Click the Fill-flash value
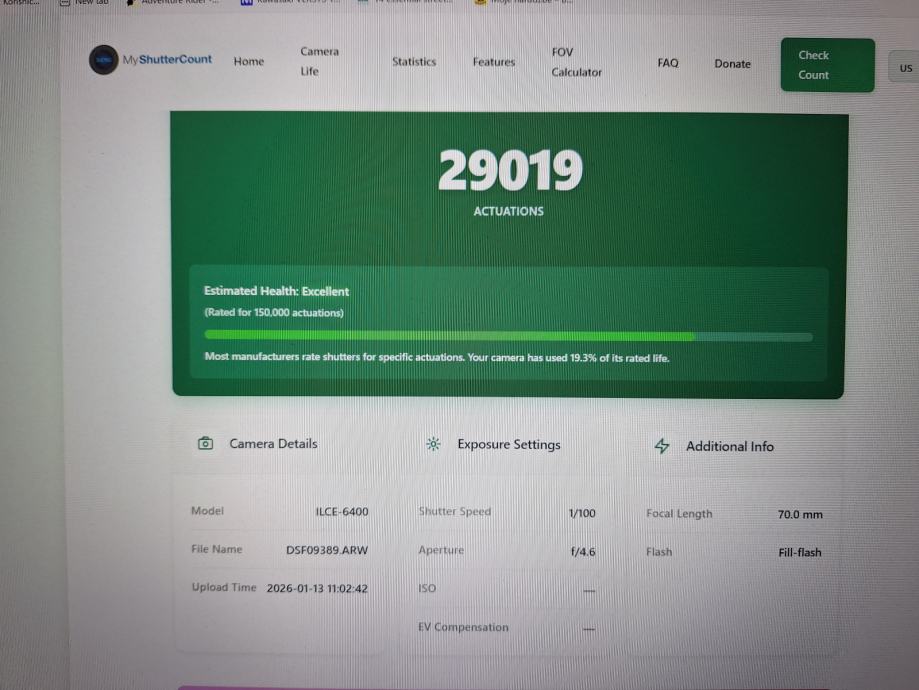Viewport: 919px width, 690px height. [x=799, y=552]
